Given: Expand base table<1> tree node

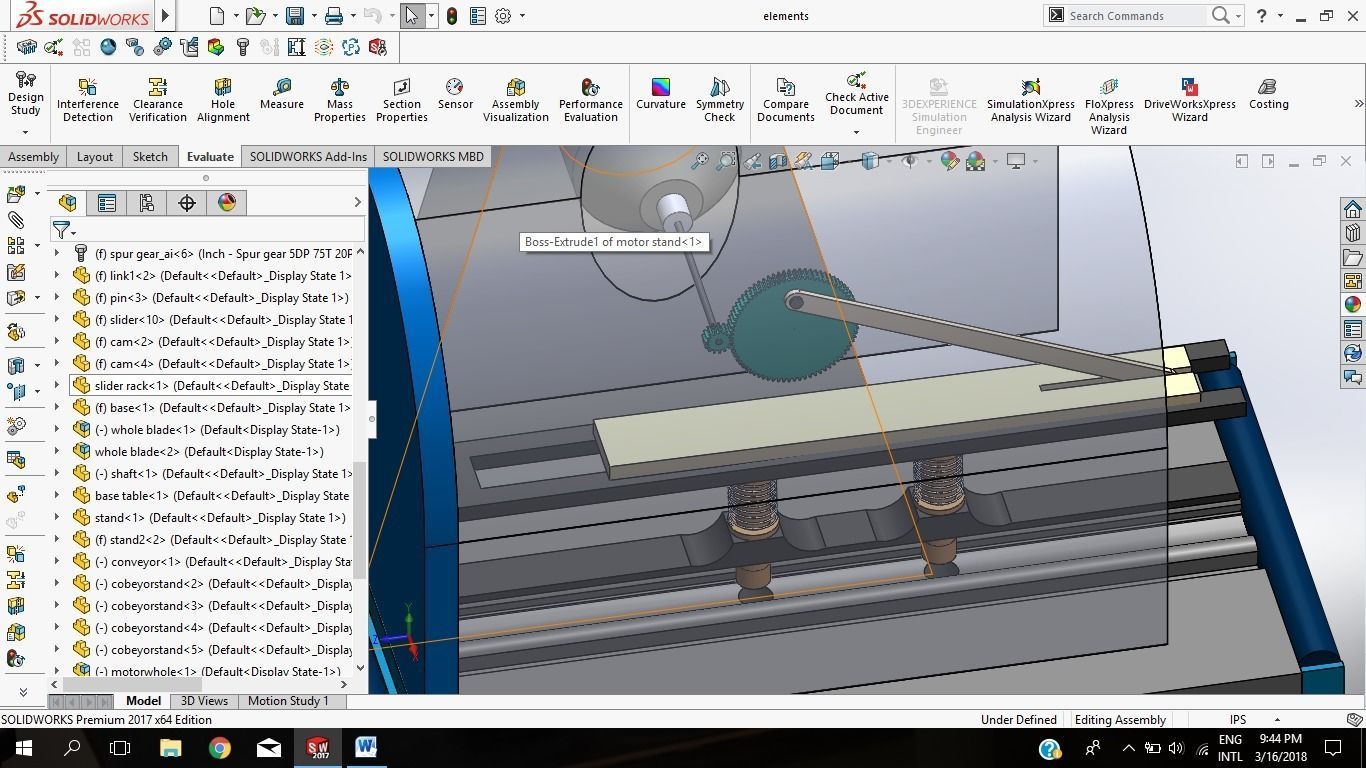Looking at the screenshot, I should pos(57,495).
